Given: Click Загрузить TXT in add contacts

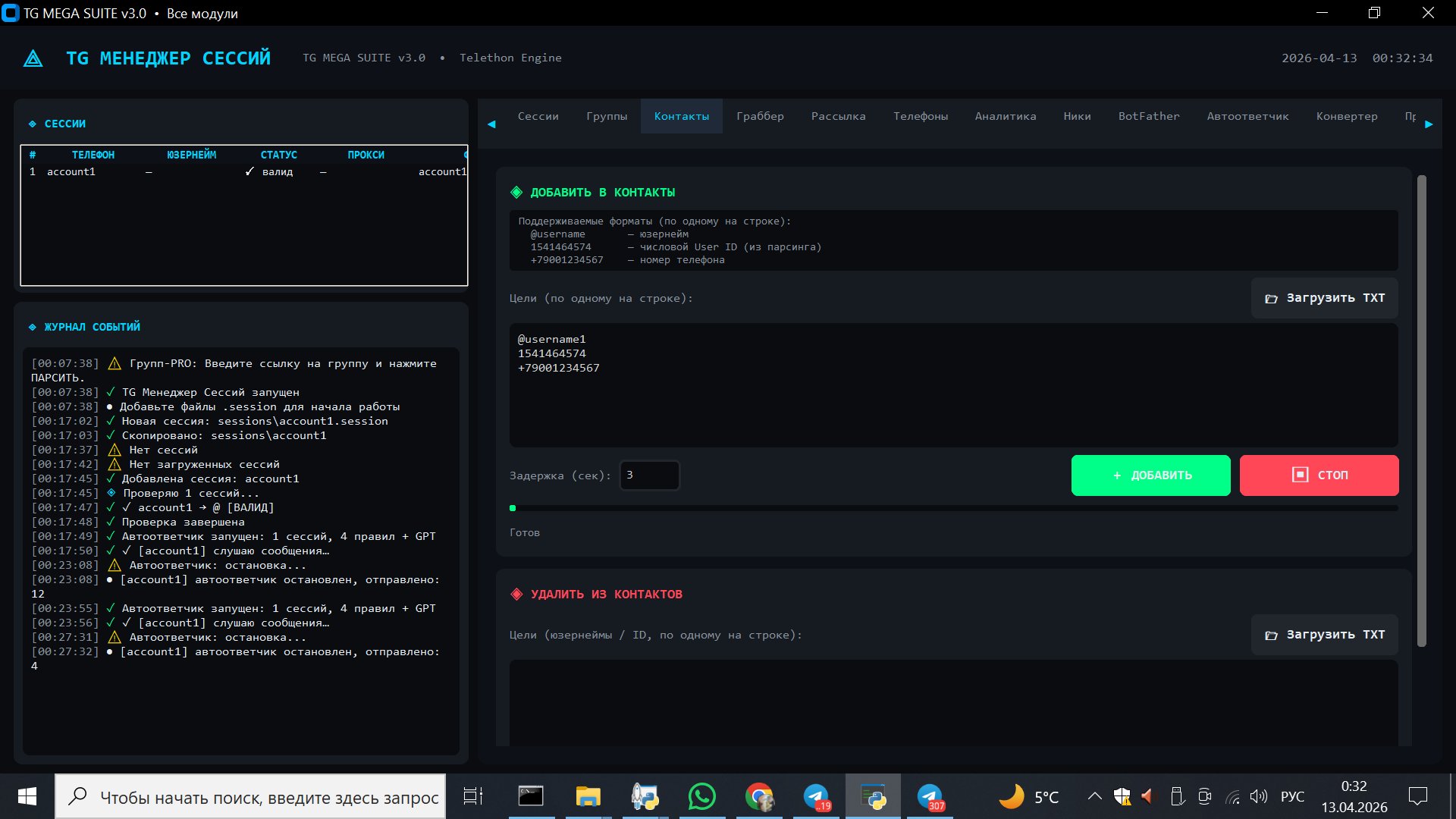Looking at the screenshot, I should [x=1324, y=298].
